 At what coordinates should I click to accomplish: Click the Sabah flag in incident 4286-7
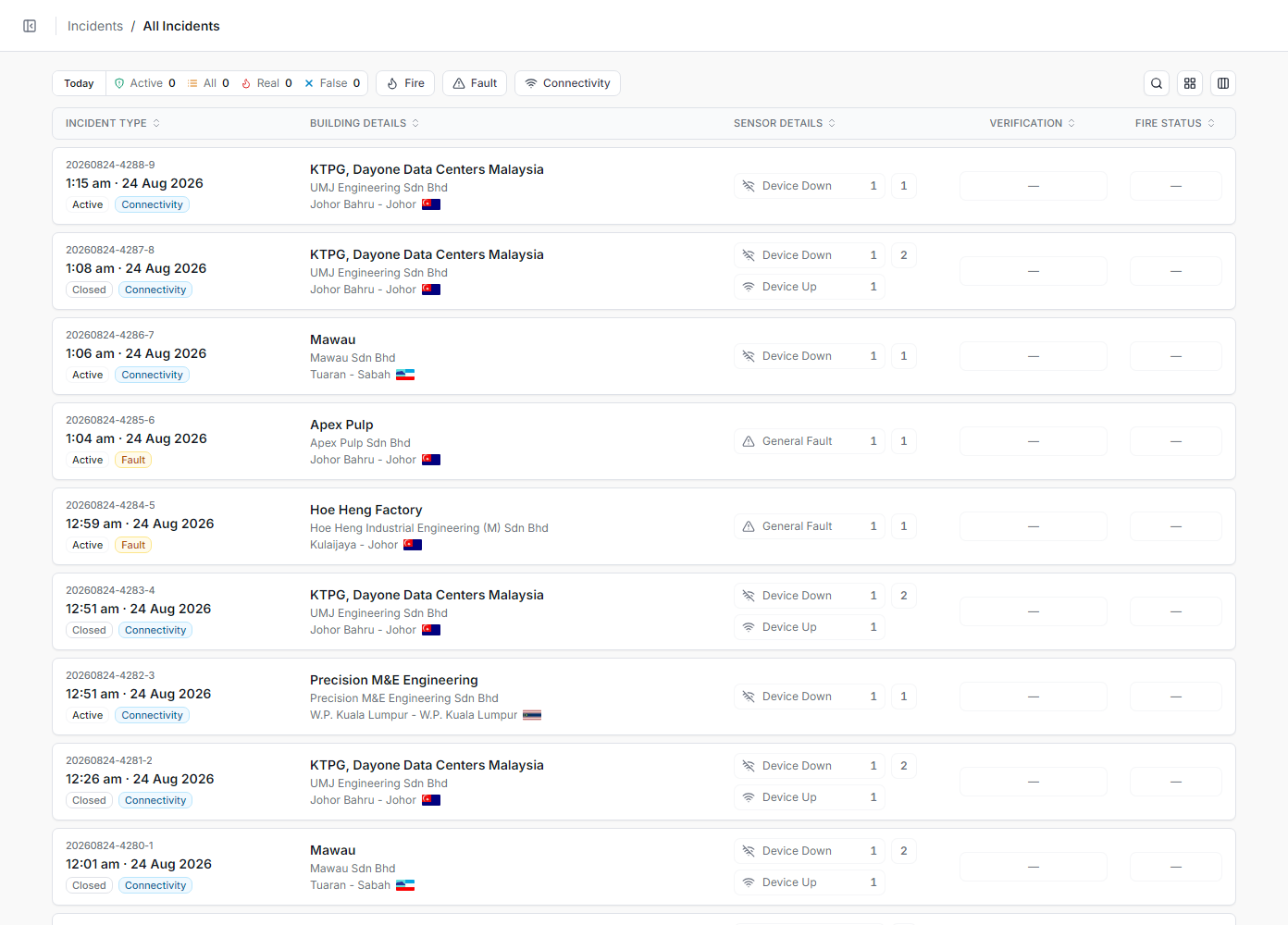pyautogui.click(x=405, y=375)
